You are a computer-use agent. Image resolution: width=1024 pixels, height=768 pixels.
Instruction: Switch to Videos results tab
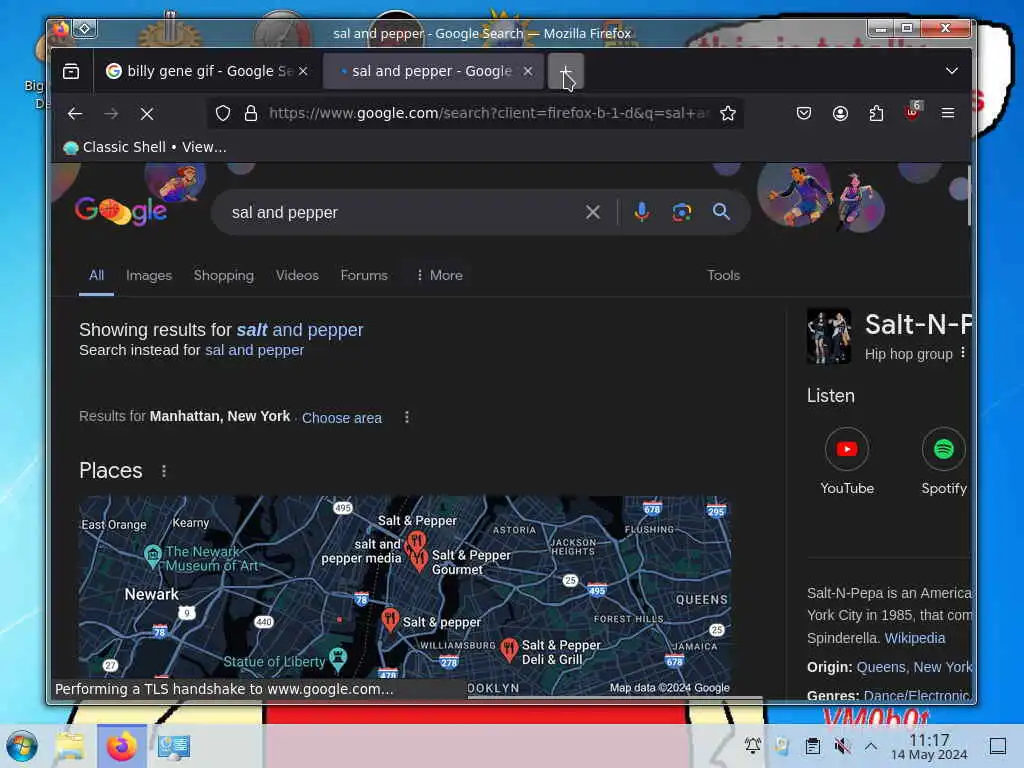[x=297, y=276]
